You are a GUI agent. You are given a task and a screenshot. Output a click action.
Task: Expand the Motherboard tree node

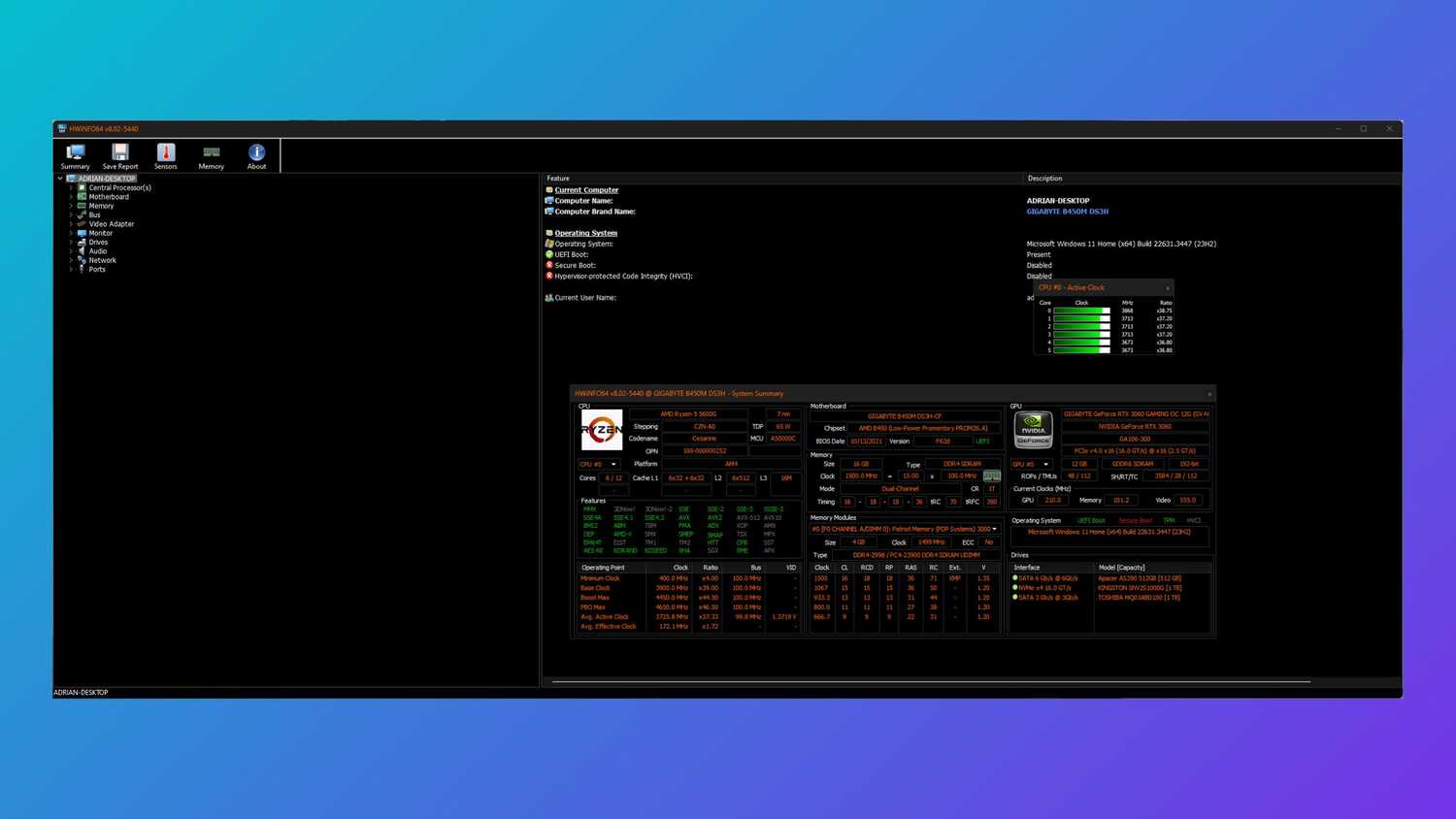[x=71, y=197]
